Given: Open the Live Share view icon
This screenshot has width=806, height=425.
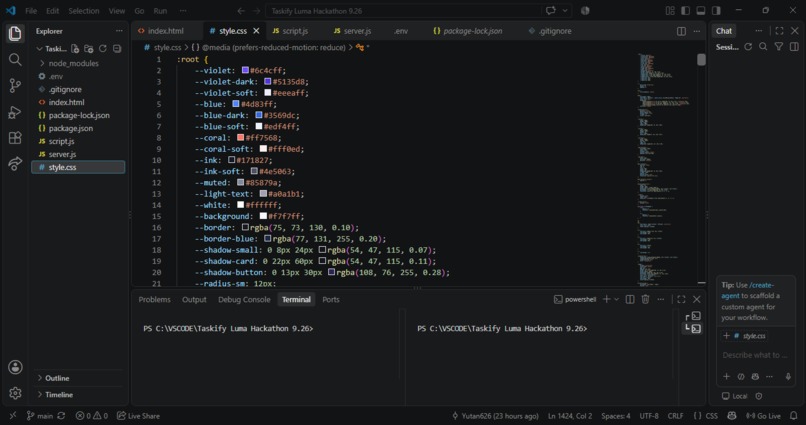Looking at the screenshot, I should (x=15, y=164).
